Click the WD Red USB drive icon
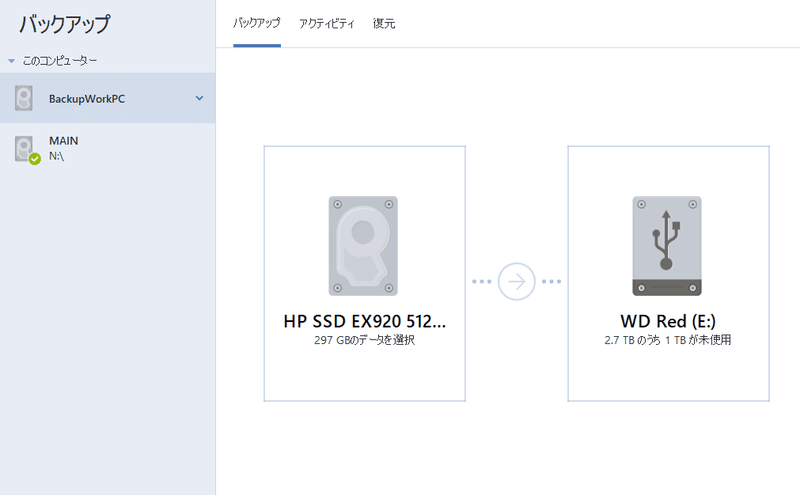The height and width of the screenshot is (495, 800). [667, 245]
